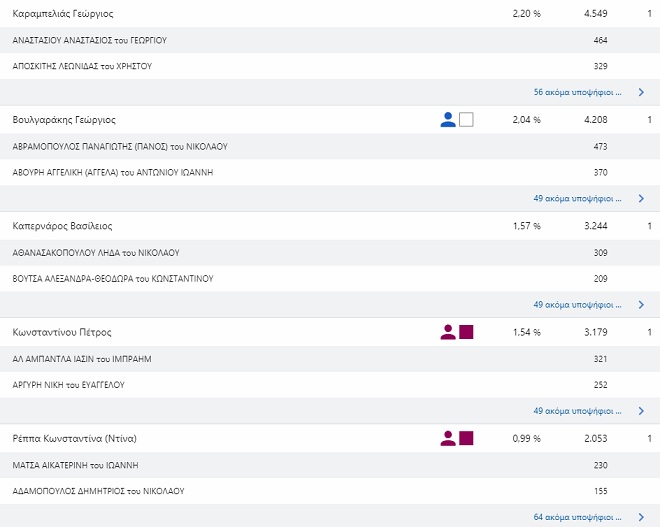
Task: Select the Καπερνάρος Βασίλειος row header
Action: [x=63, y=226]
